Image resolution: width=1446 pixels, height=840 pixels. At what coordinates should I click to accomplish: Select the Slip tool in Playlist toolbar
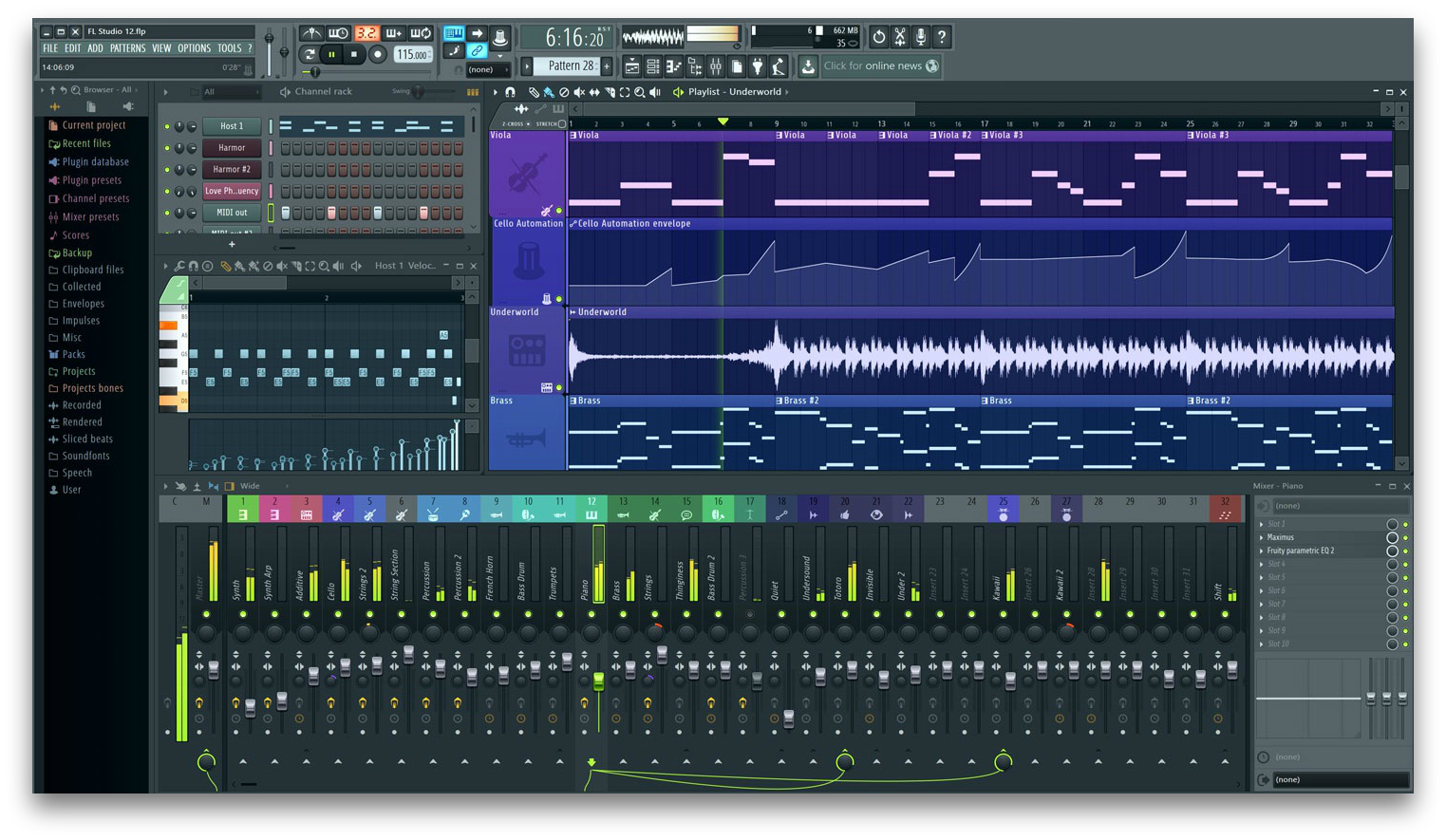[594, 92]
